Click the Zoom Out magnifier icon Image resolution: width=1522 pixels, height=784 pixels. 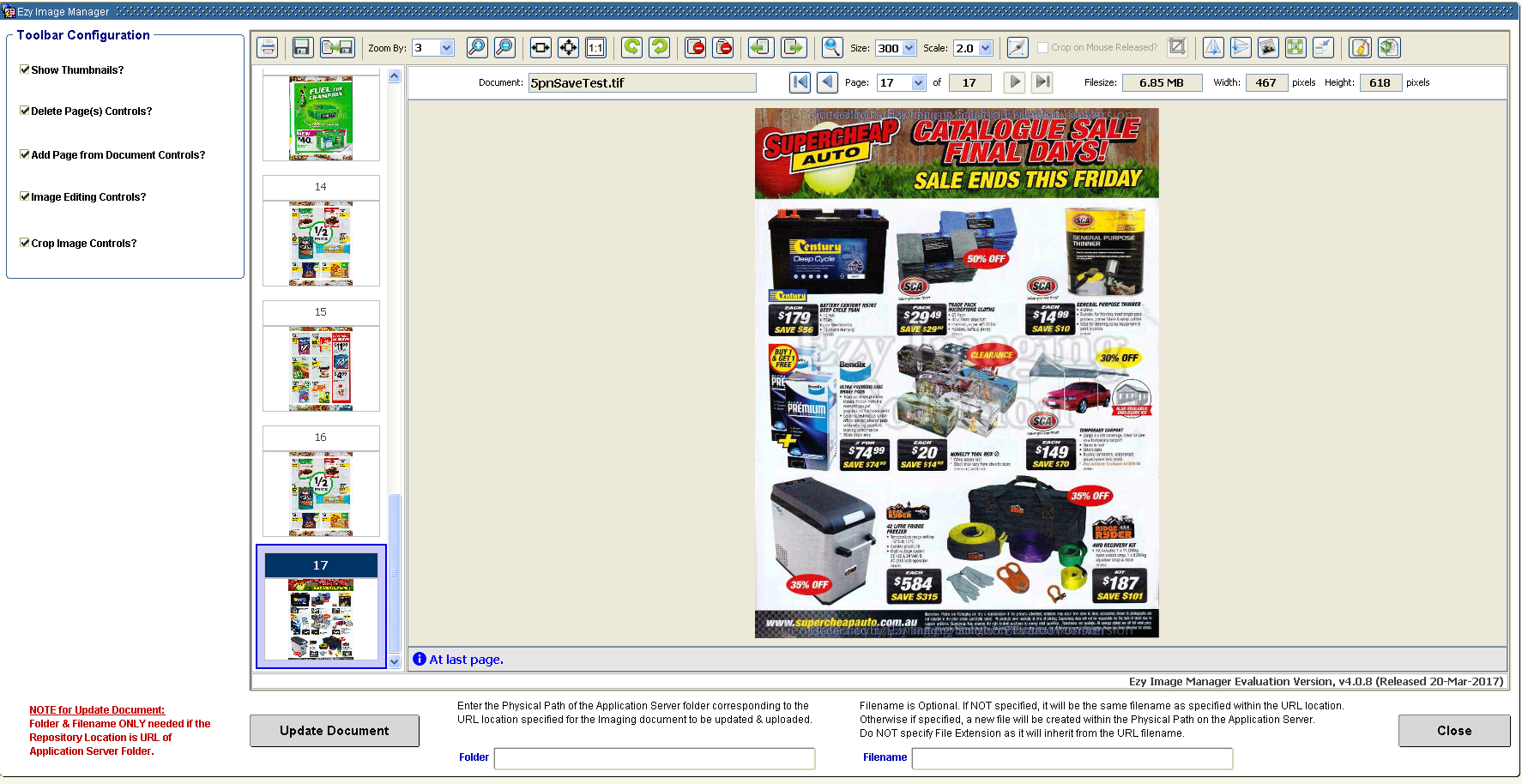505,48
